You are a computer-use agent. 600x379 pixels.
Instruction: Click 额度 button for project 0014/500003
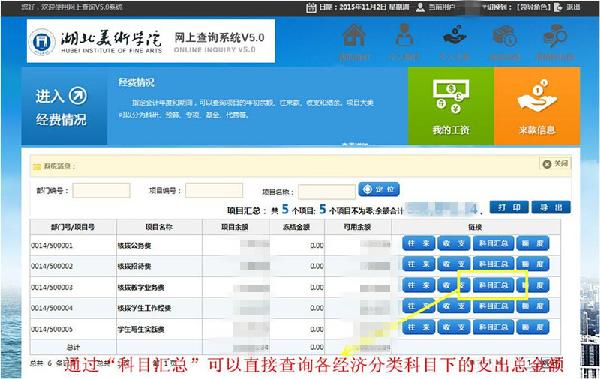pyautogui.click(x=533, y=285)
